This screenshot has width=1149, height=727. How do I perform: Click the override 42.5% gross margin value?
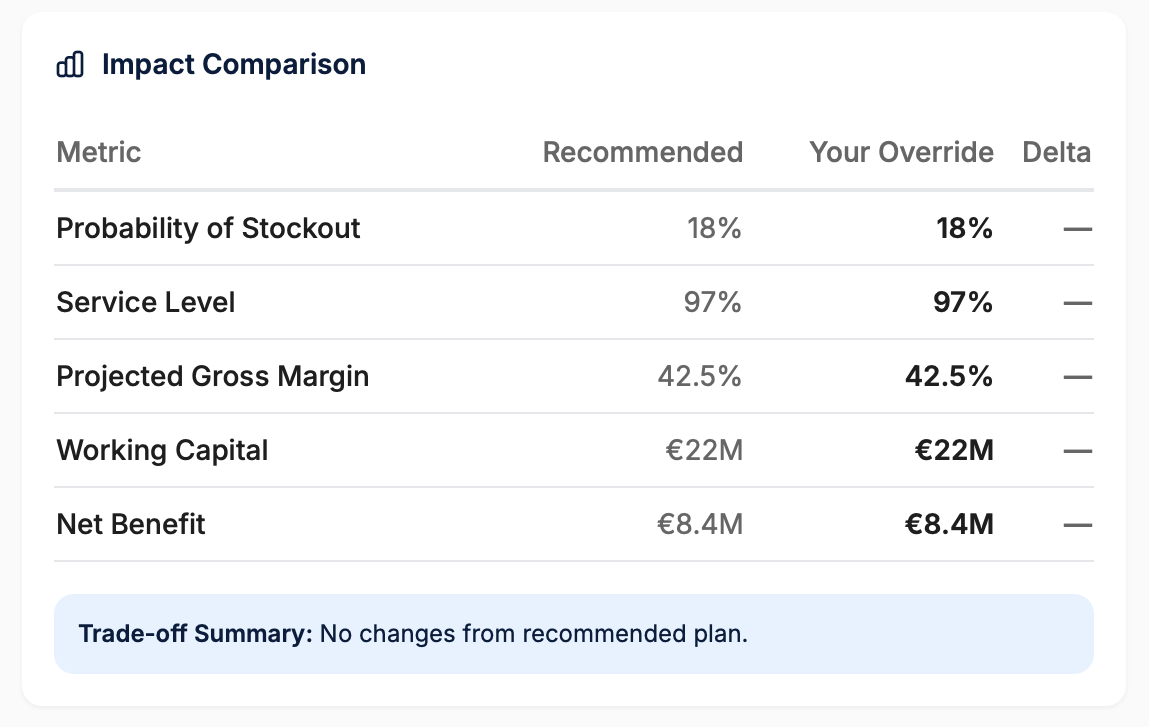(949, 376)
